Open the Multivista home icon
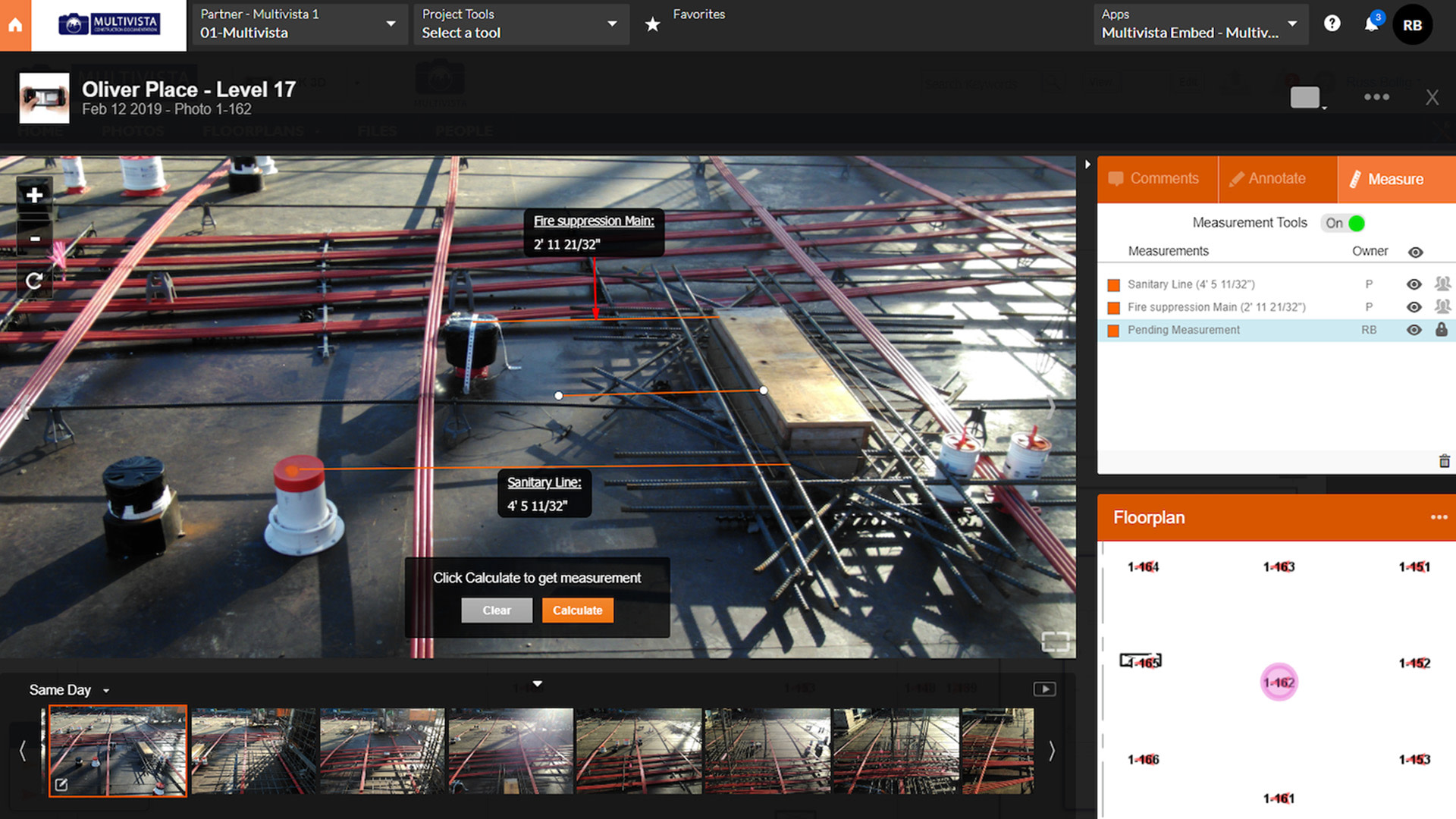This screenshot has width=1456, height=819. click(15, 24)
